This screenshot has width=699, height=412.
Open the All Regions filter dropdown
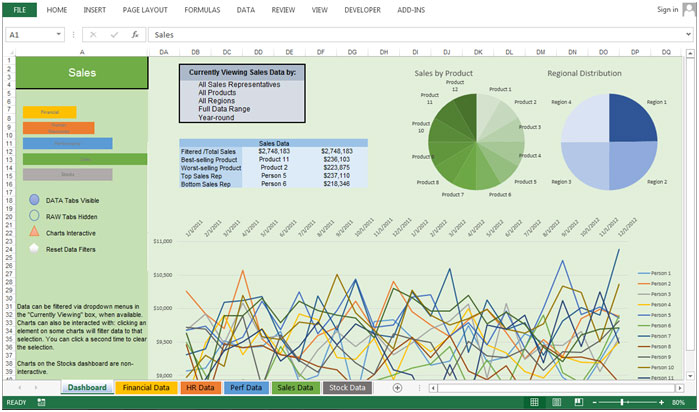[x=216, y=101]
